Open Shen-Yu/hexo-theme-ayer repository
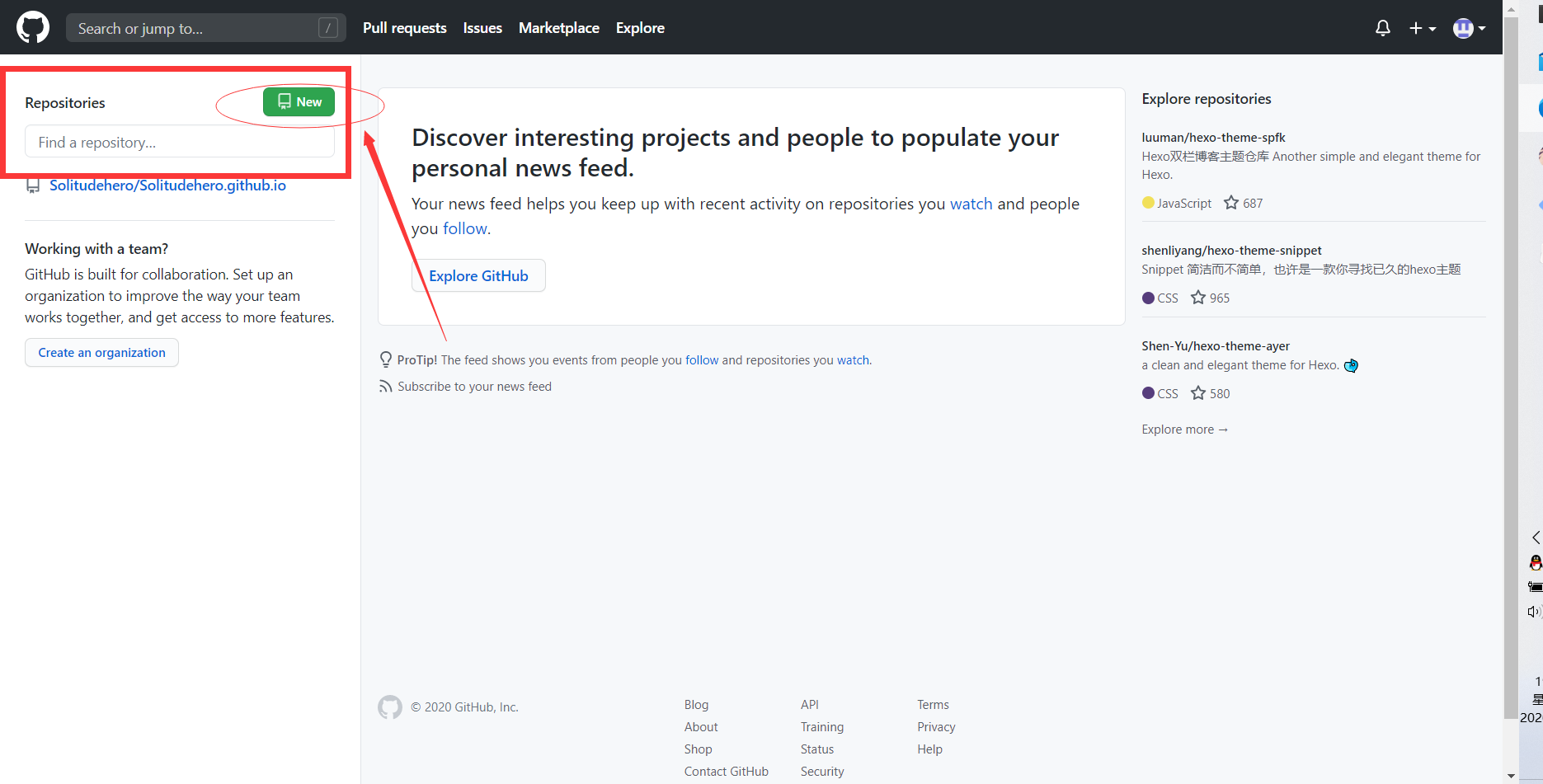Screen dimensions: 1543x784 1216,346
